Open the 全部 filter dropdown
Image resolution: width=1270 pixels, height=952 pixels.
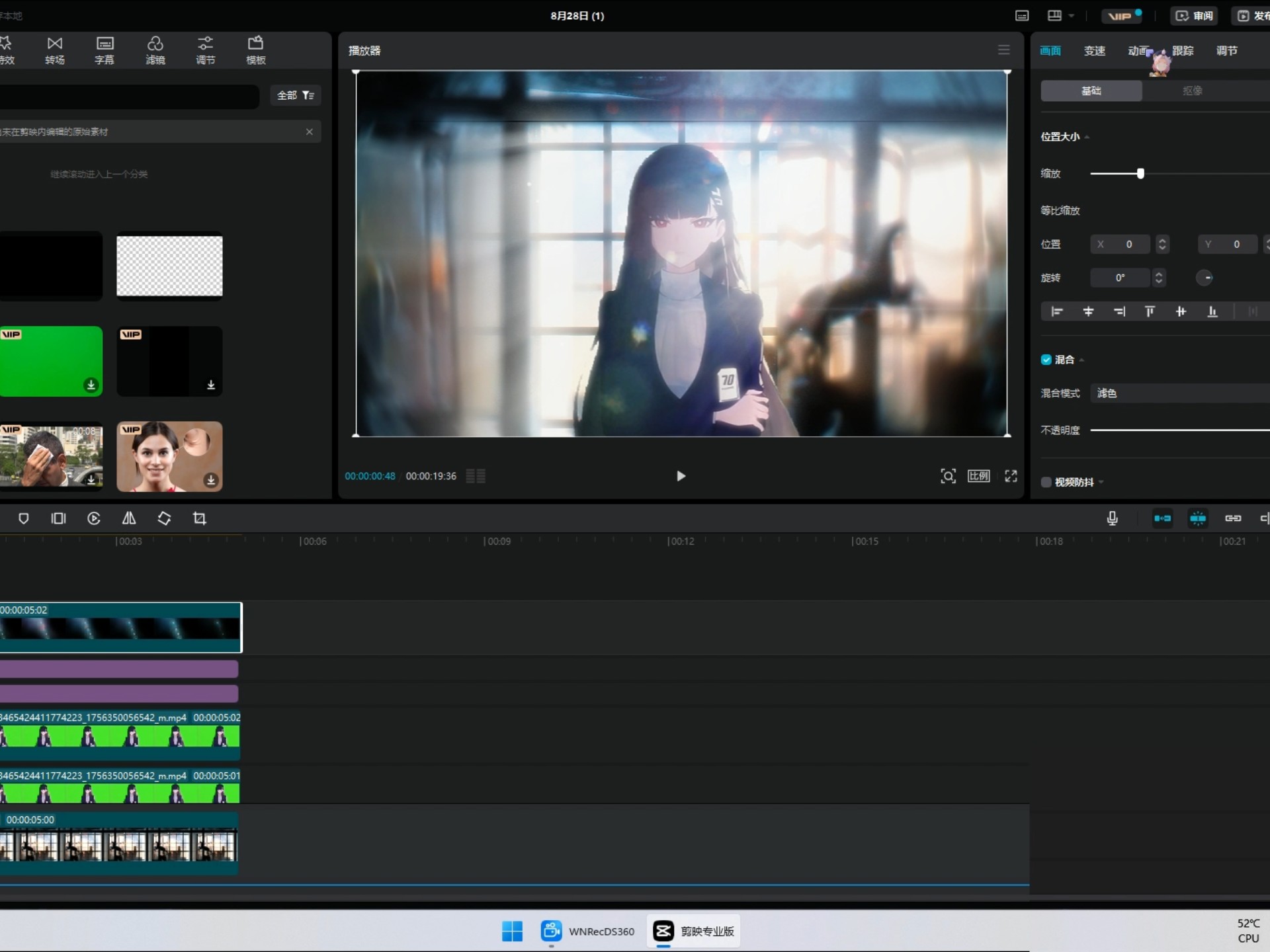[x=296, y=95]
